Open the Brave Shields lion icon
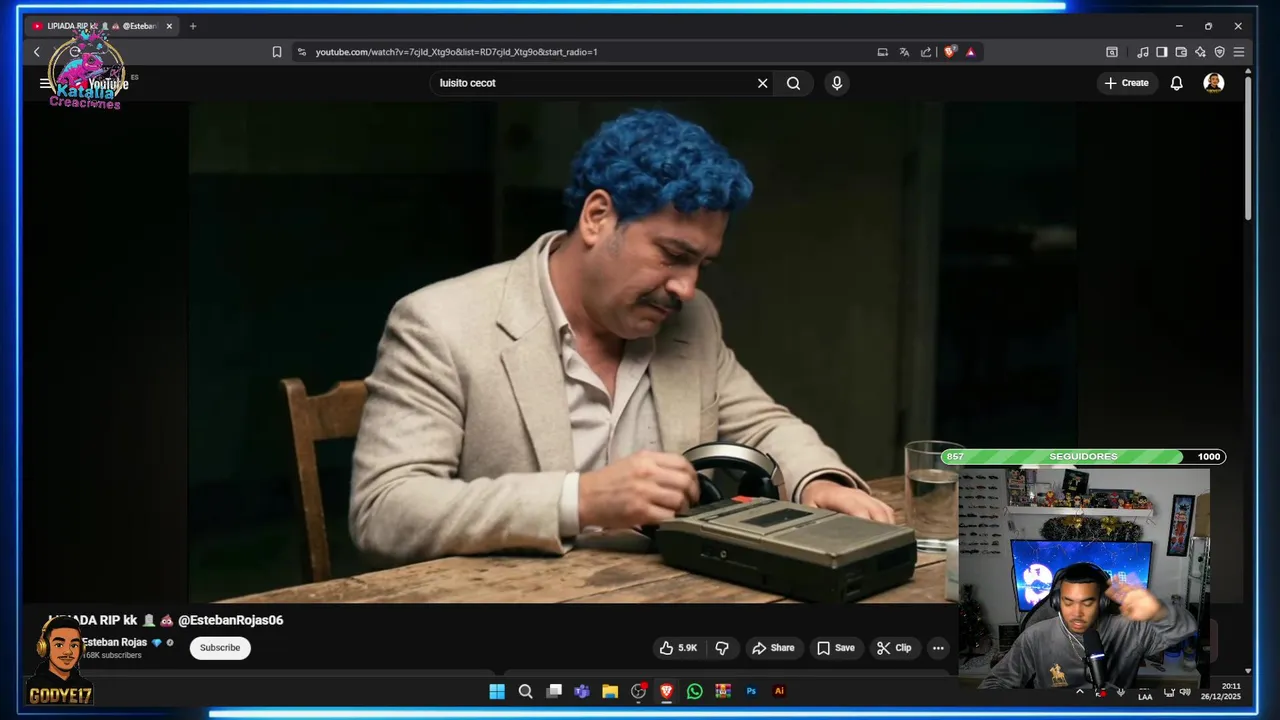This screenshot has width=1280, height=720. click(950, 52)
